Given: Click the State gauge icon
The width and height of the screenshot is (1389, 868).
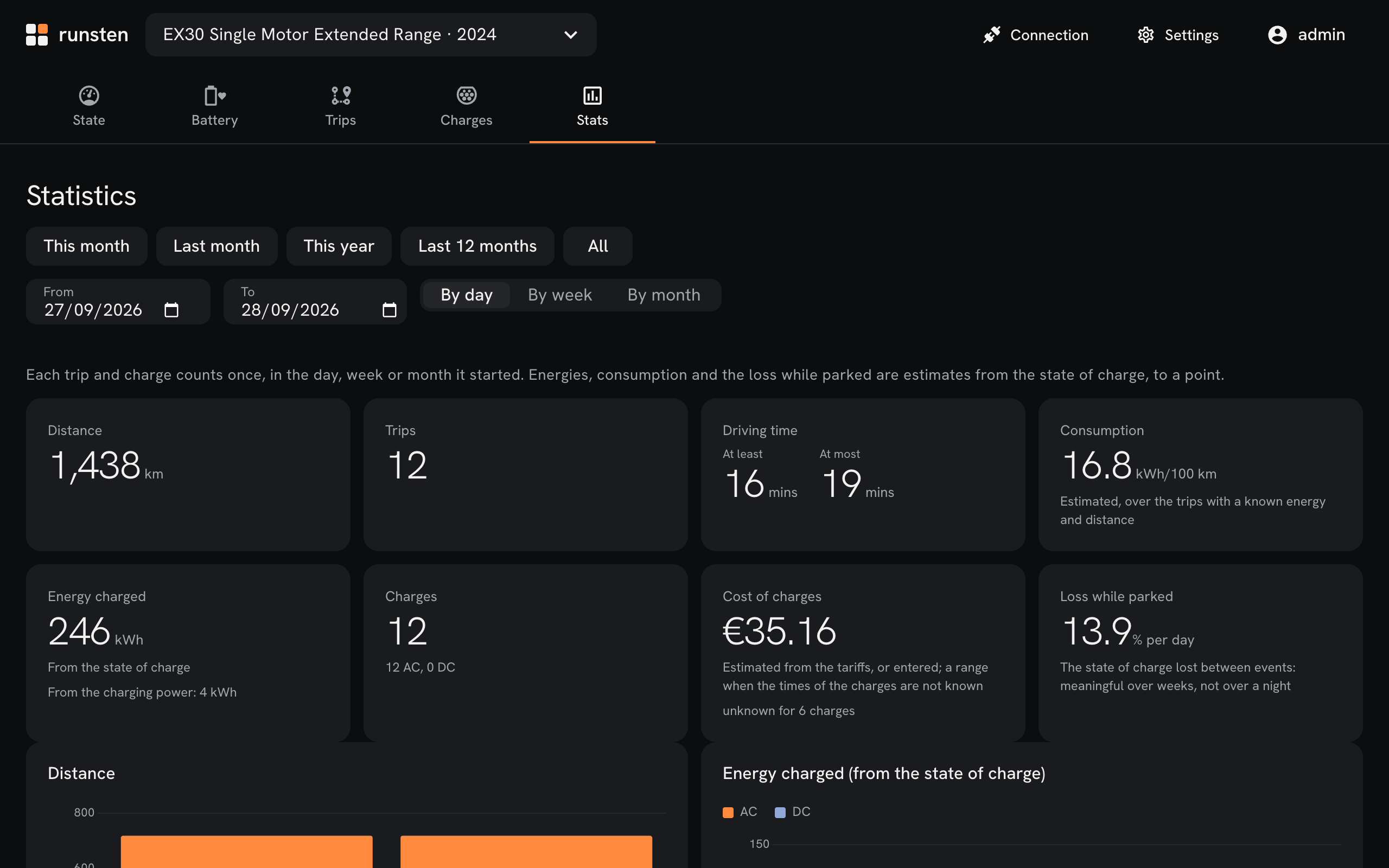Looking at the screenshot, I should point(89,95).
